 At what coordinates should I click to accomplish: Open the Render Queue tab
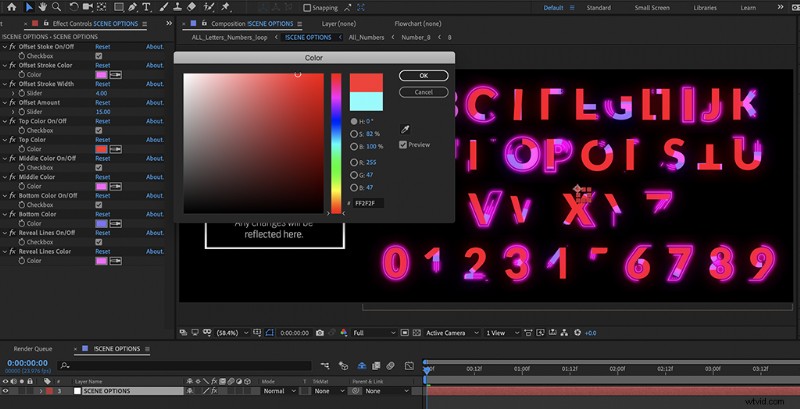[x=33, y=349]
